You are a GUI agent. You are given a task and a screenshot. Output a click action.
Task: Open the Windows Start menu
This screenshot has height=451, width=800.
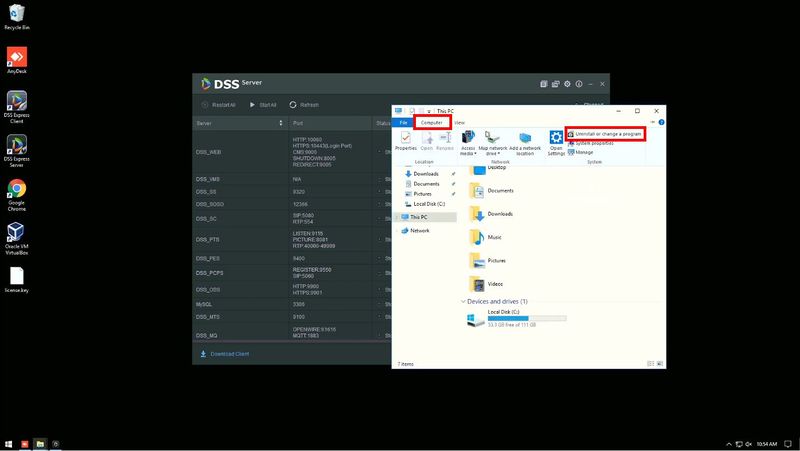[8, 444]
